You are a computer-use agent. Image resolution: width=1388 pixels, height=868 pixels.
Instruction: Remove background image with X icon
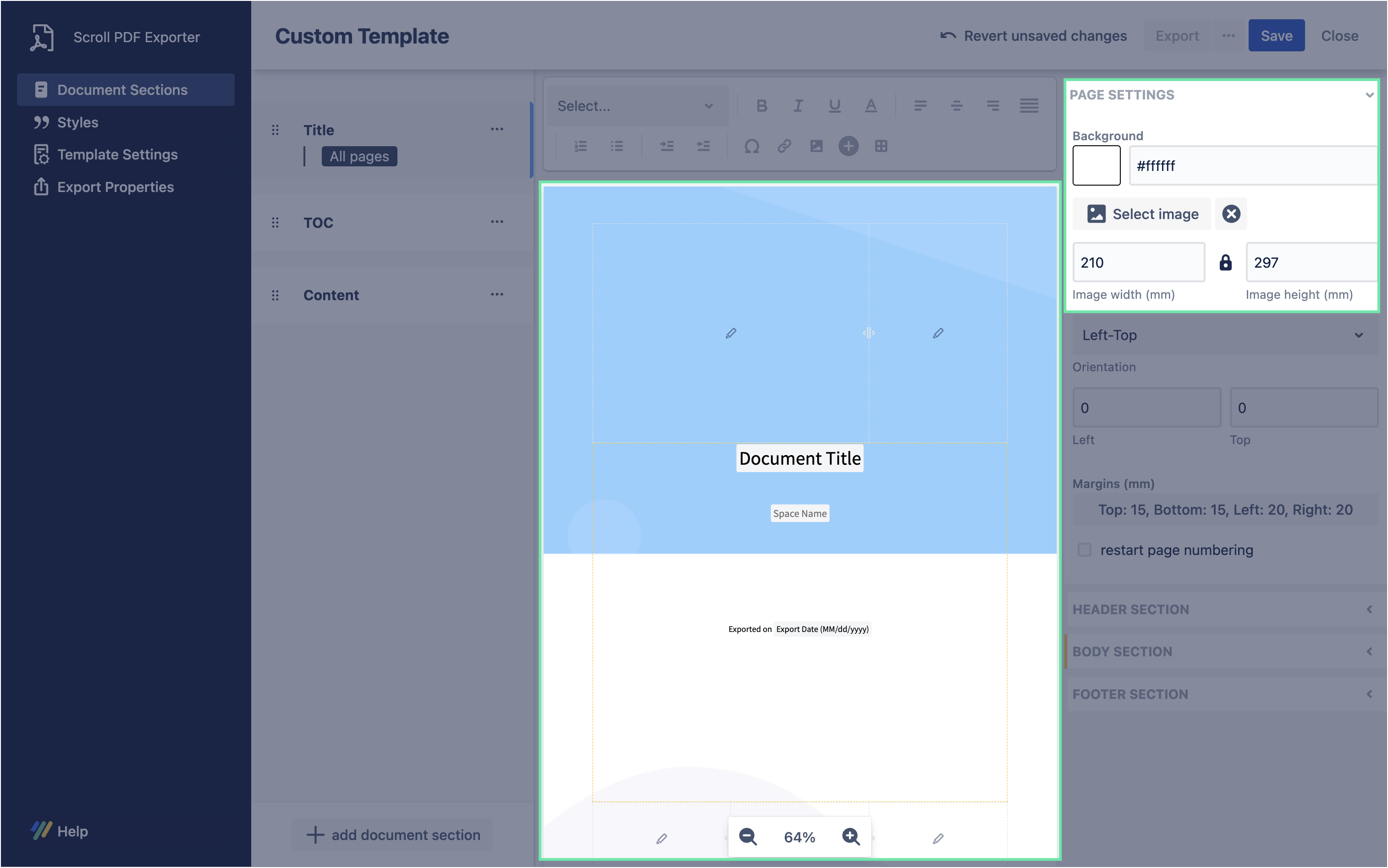pos(1231,214)
